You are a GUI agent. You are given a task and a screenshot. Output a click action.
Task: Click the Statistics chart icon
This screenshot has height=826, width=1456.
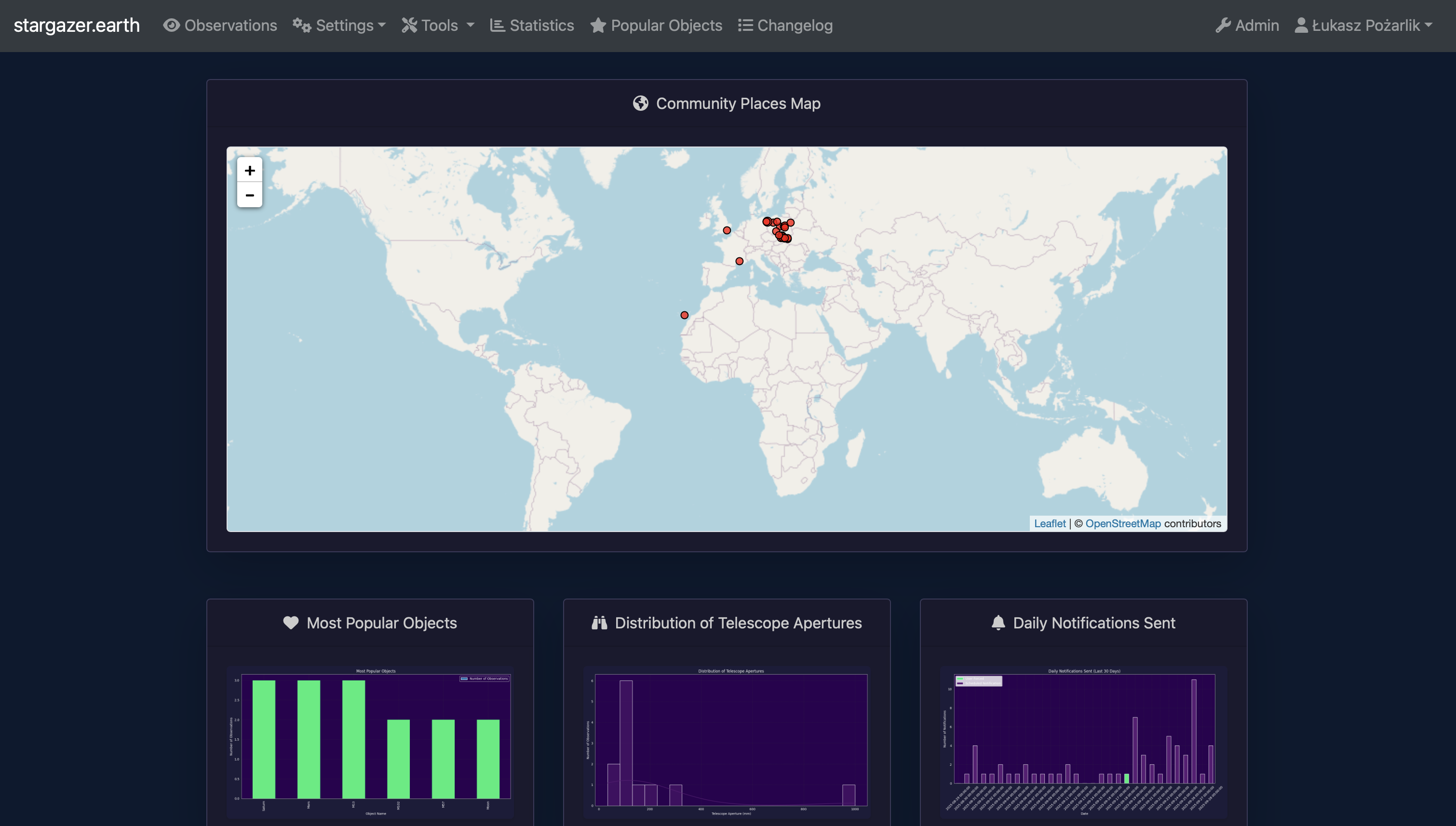[x=498, y=26]
